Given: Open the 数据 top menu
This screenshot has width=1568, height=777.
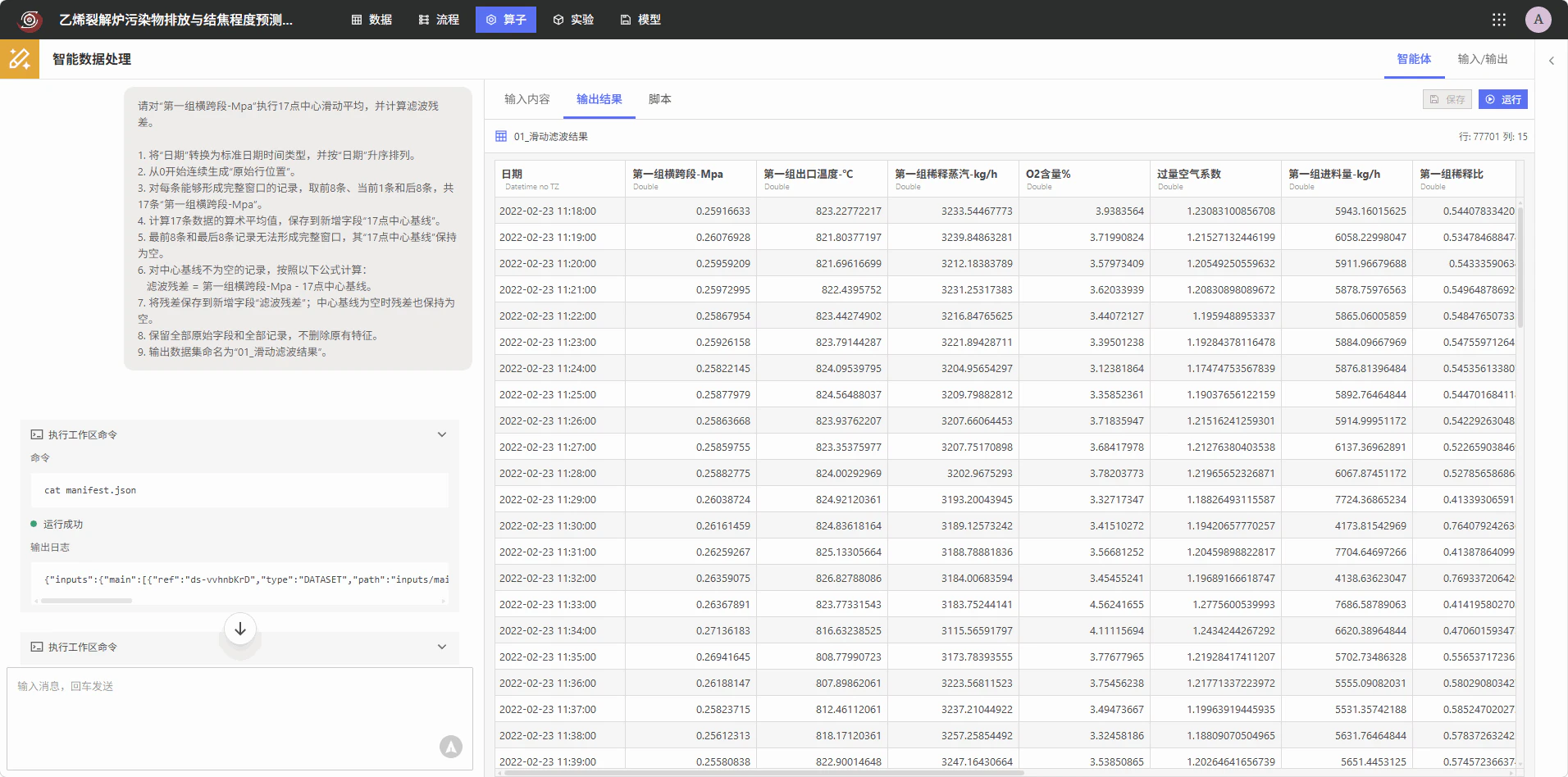Looking at the screenshot, I should pos(371,20).
